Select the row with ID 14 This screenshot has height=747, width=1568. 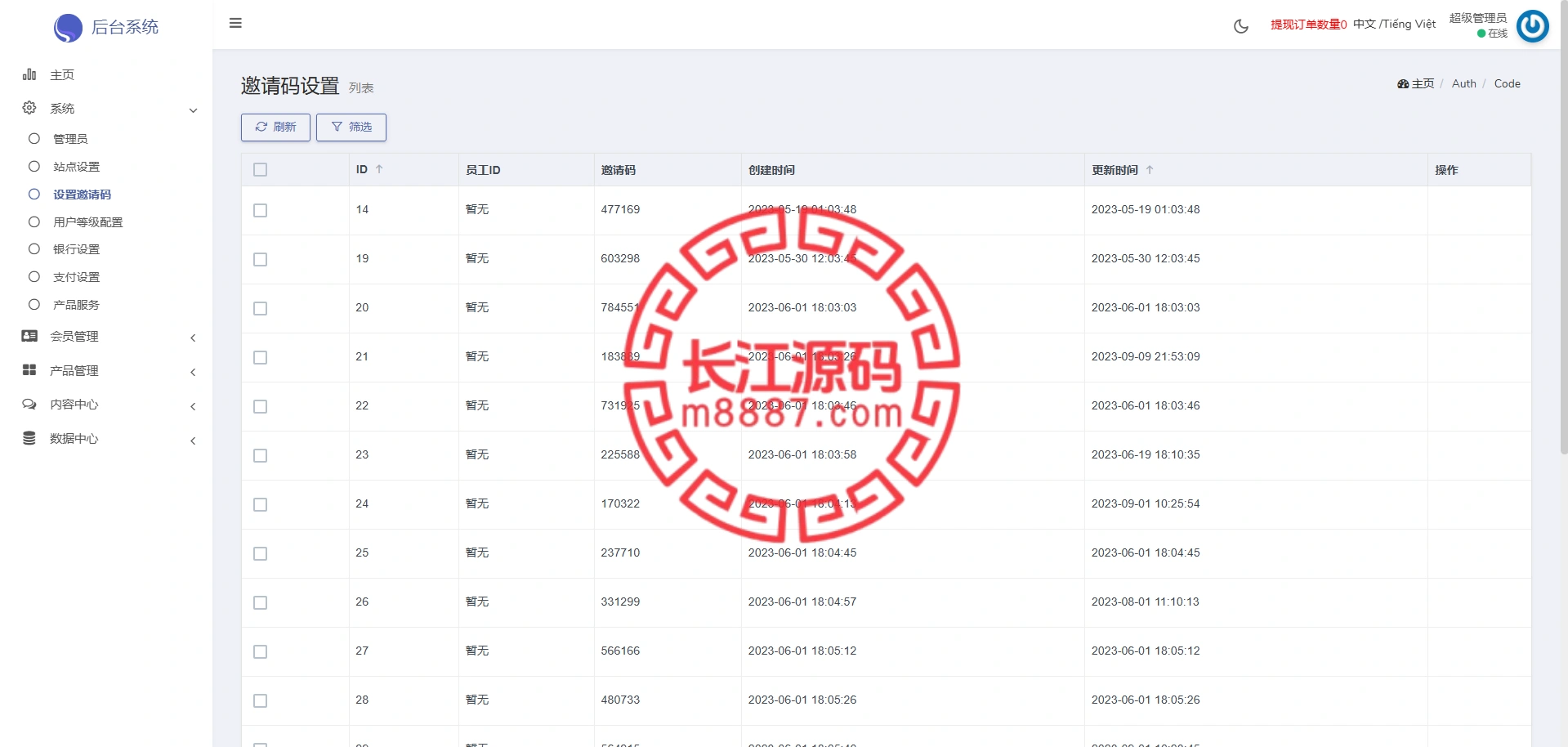(261, 211)
